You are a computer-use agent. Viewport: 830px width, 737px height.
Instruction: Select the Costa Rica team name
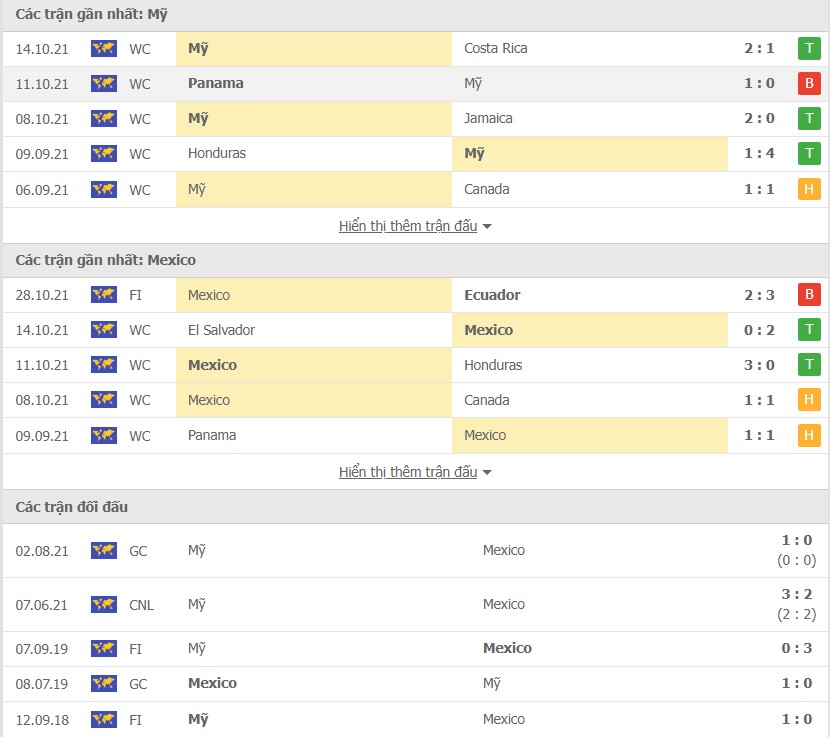[495, 49]
